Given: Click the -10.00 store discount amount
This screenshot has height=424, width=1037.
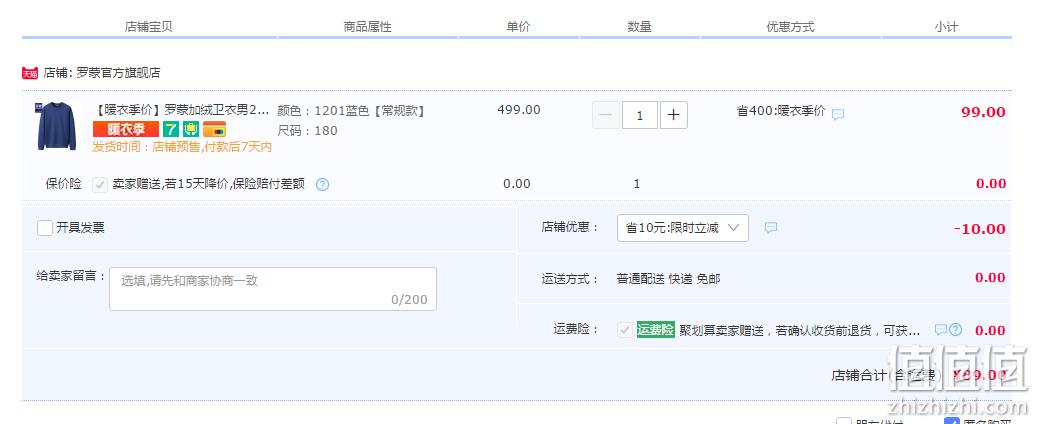Looking at the screenshot, I should [979, 230].
